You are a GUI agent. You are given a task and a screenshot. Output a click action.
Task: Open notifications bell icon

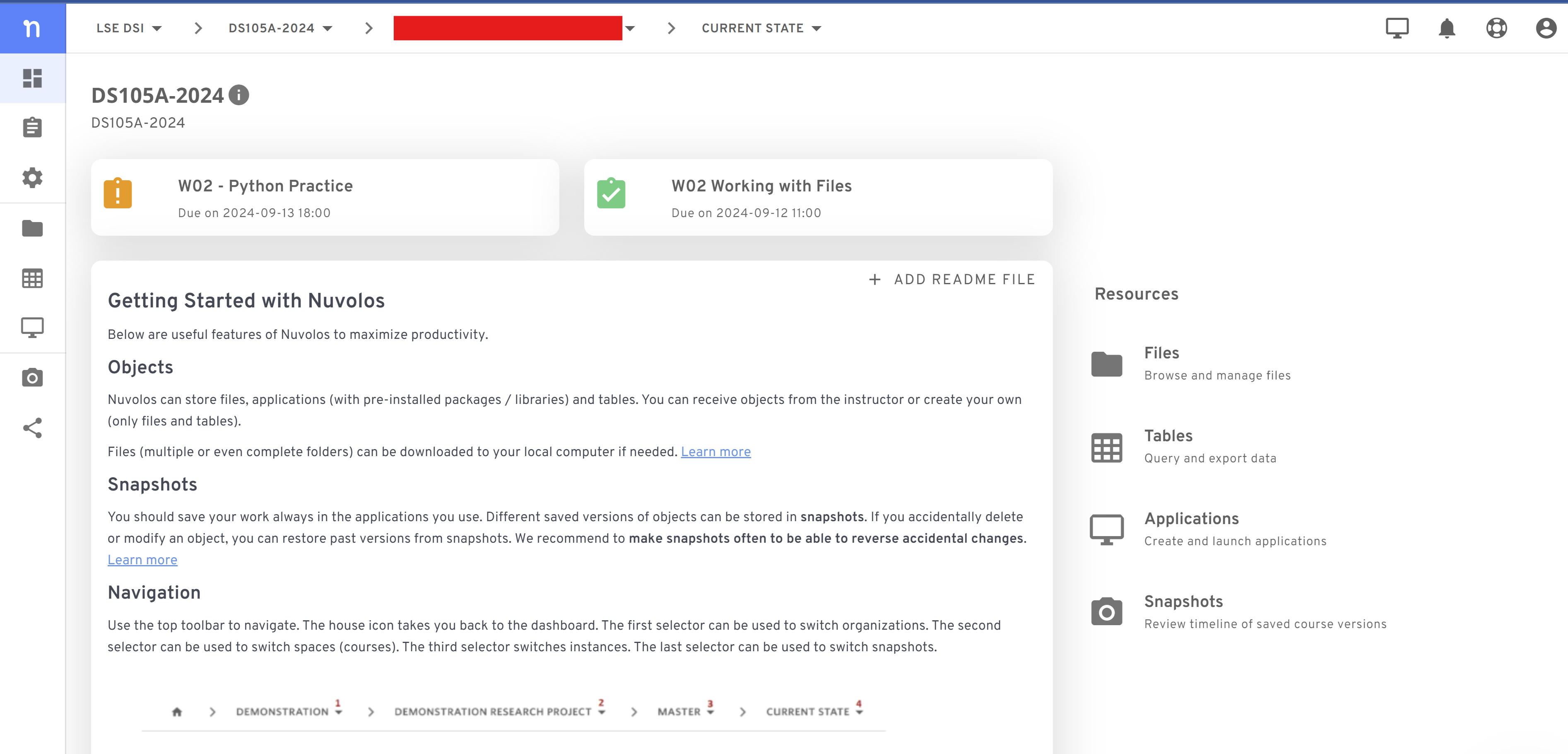click(x=1446, y=28)
